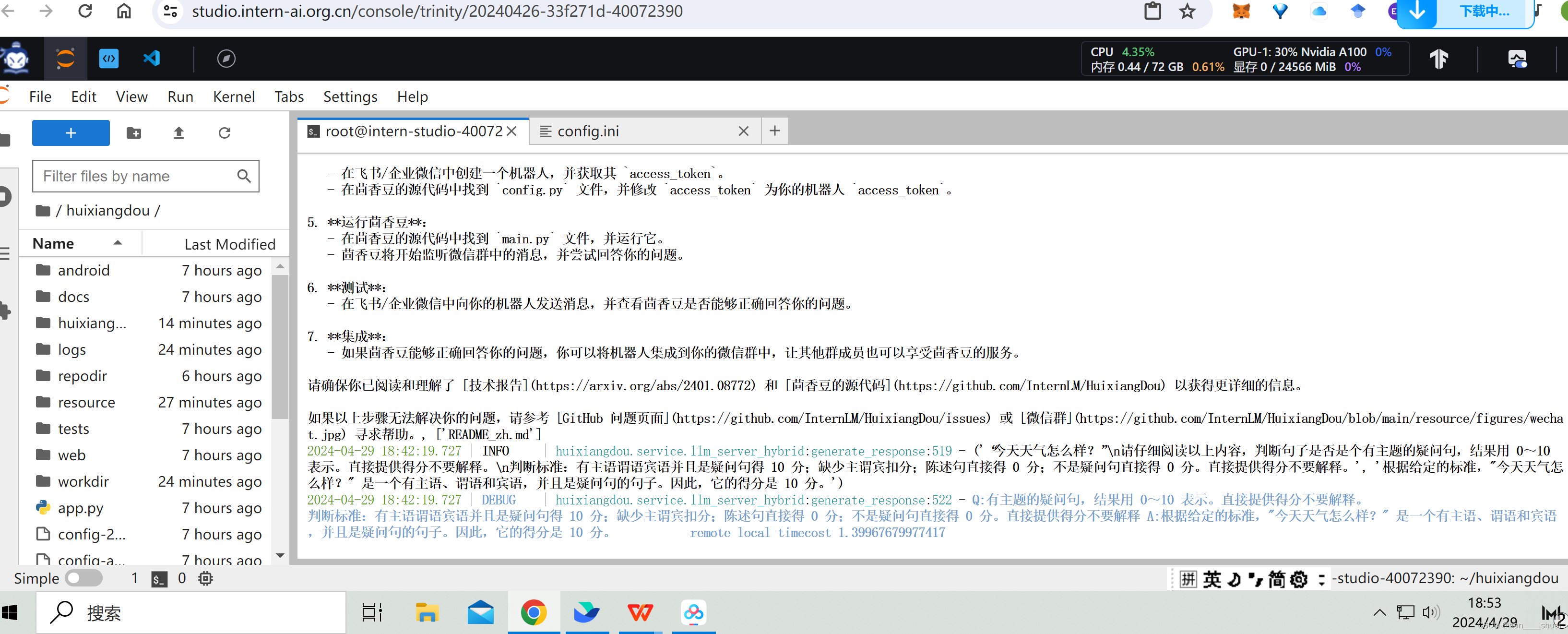Switch IME to English with 英 toggle
This screenshot has height=634, width=1568.
[1212, 579]
